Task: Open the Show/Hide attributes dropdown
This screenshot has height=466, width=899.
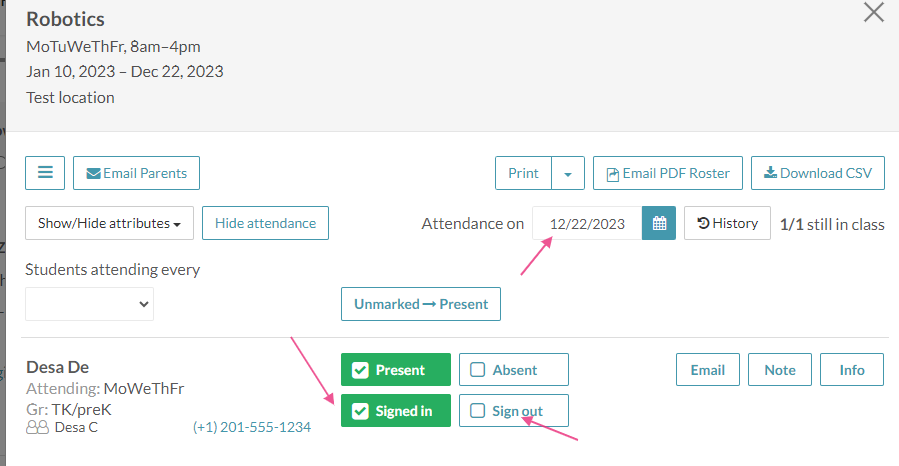Action: coord(110,223)
